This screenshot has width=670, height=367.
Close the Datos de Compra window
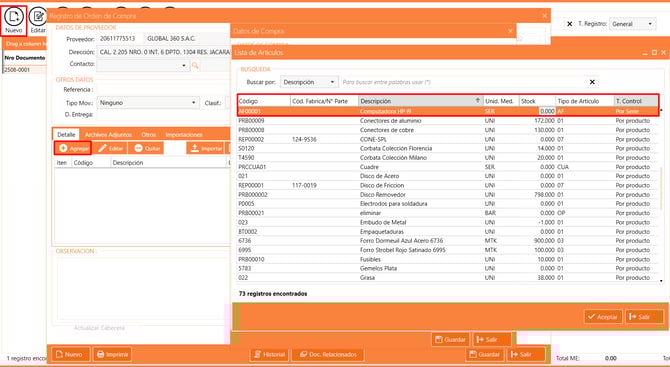(510, 31)
